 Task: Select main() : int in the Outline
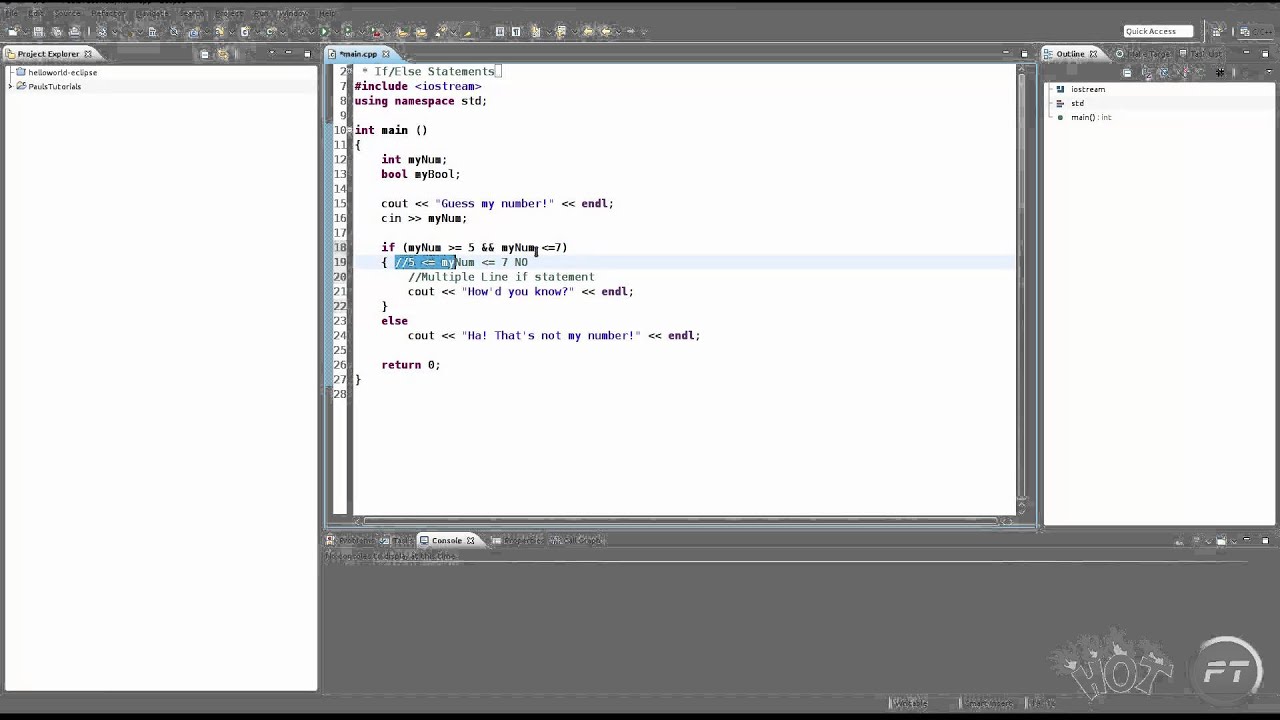point(1091,117)
